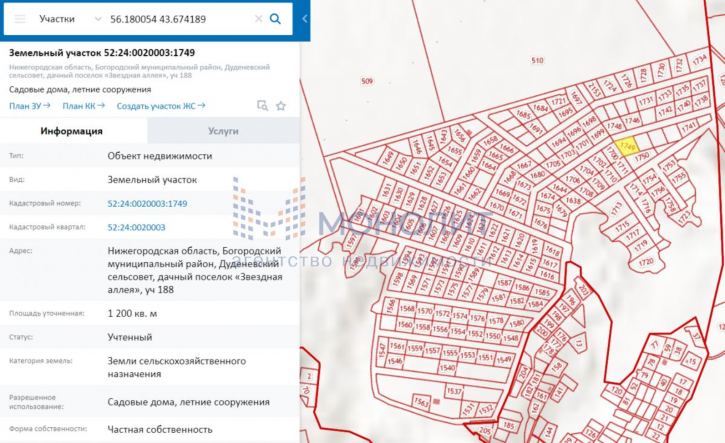Viewport: 725px width, 443px height.
Task: Click parcel 1568 on the map
Action: tap(407, 308)
